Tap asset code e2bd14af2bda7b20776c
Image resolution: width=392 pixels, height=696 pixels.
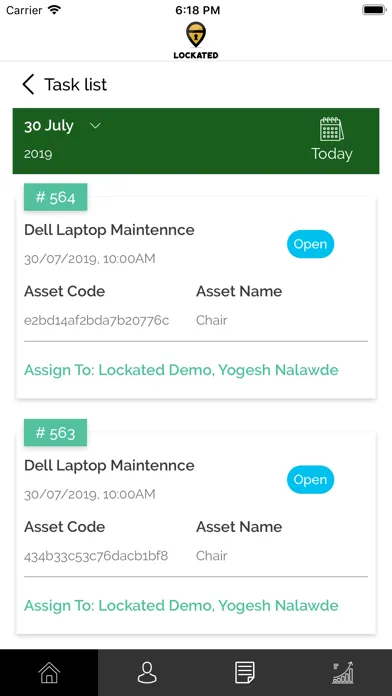[x=96, y=320]
